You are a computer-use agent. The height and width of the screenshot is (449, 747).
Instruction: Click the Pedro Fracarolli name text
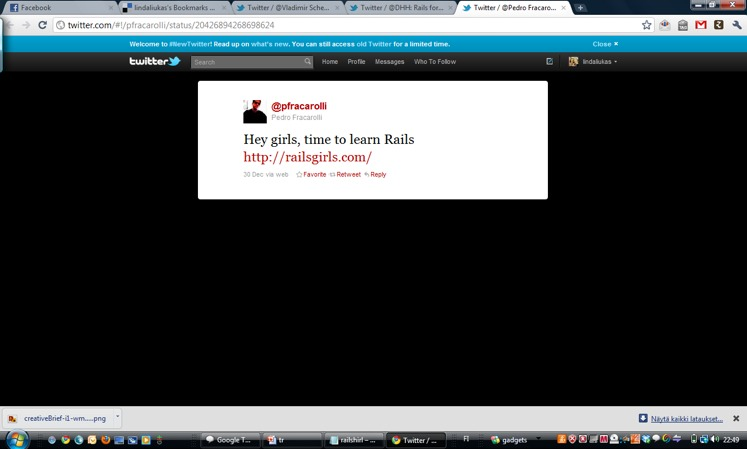pos(297,117)
